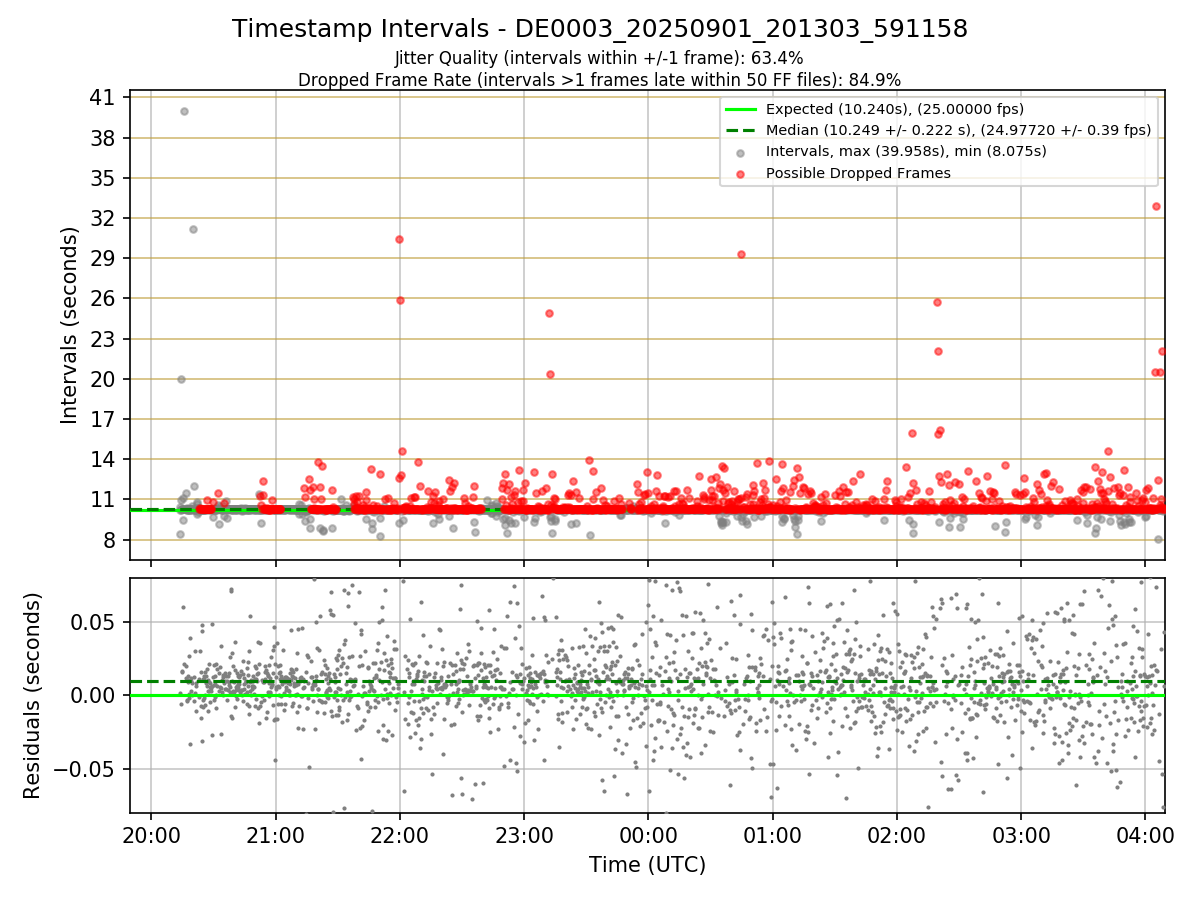Click the 'Residuals (seconds)' y-axis label
The height and width of the screenshot is (900, 1200).
32,696
